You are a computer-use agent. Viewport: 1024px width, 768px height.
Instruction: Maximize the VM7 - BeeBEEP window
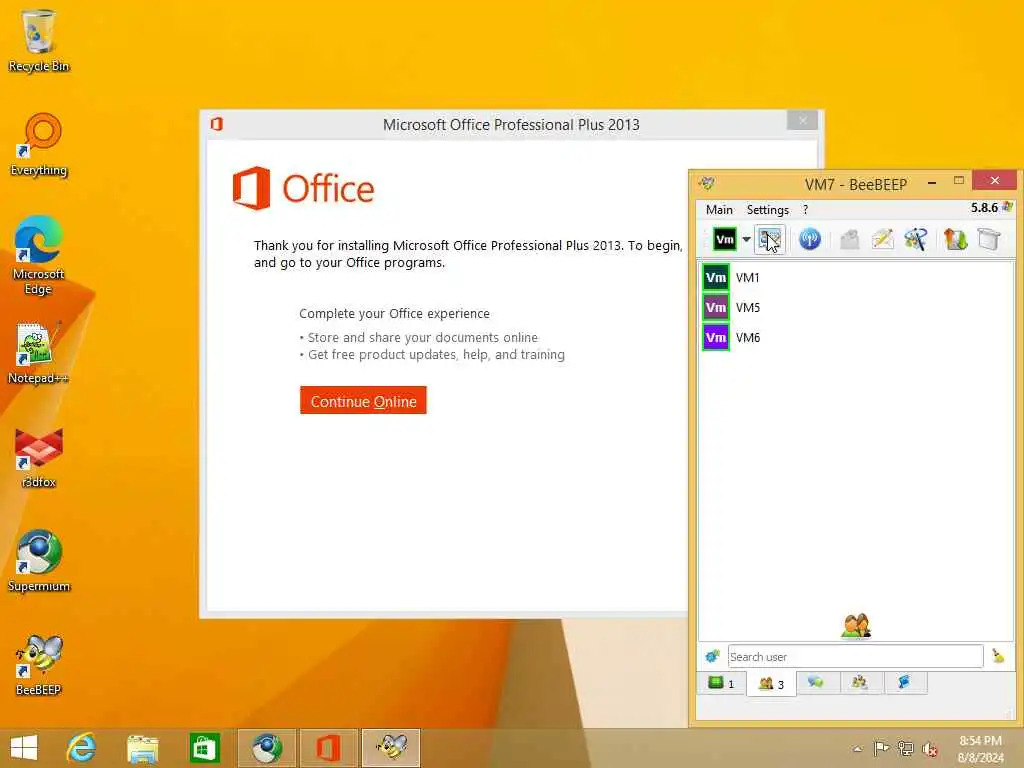[959, 181]
